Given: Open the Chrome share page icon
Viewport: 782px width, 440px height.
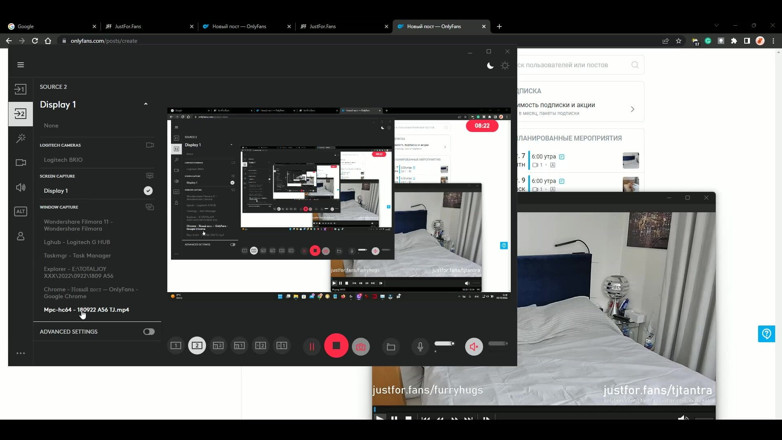Looking at the screenshot, I should click(x=665, y=41).
